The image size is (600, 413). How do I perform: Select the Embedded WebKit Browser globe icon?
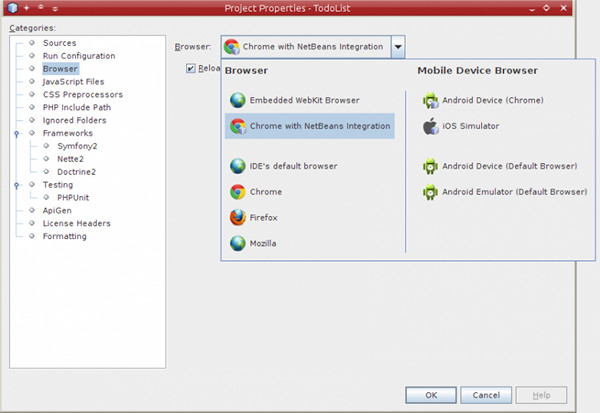coord(238,100)
